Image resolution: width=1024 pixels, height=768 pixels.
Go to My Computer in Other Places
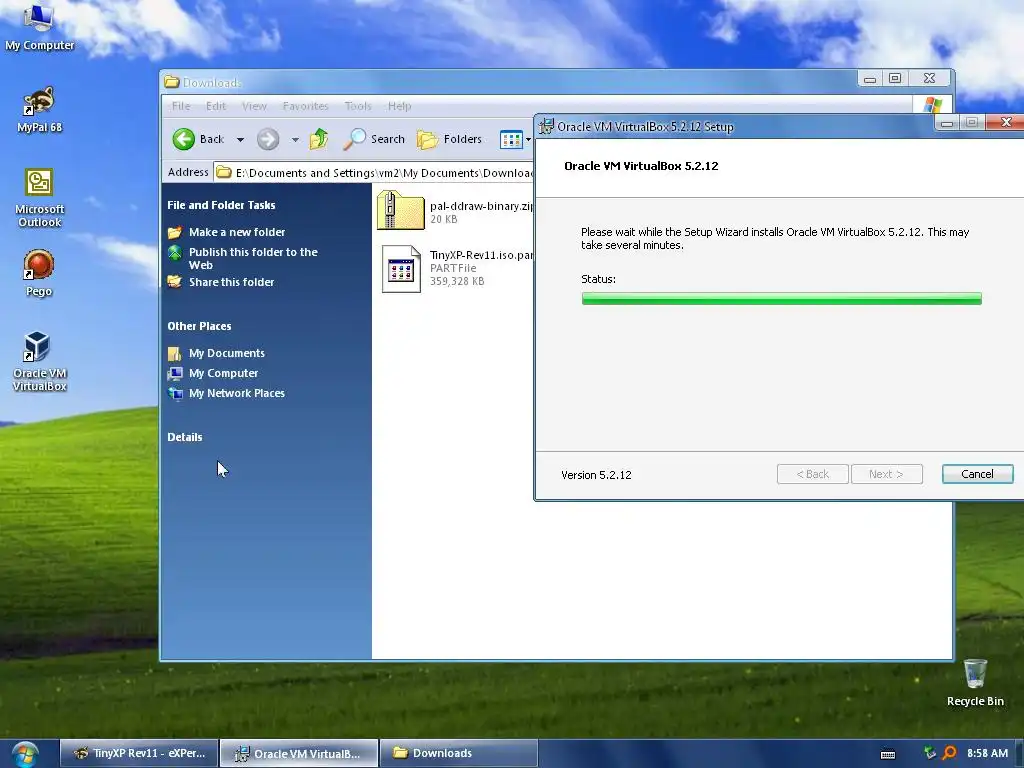pos(223,373)
